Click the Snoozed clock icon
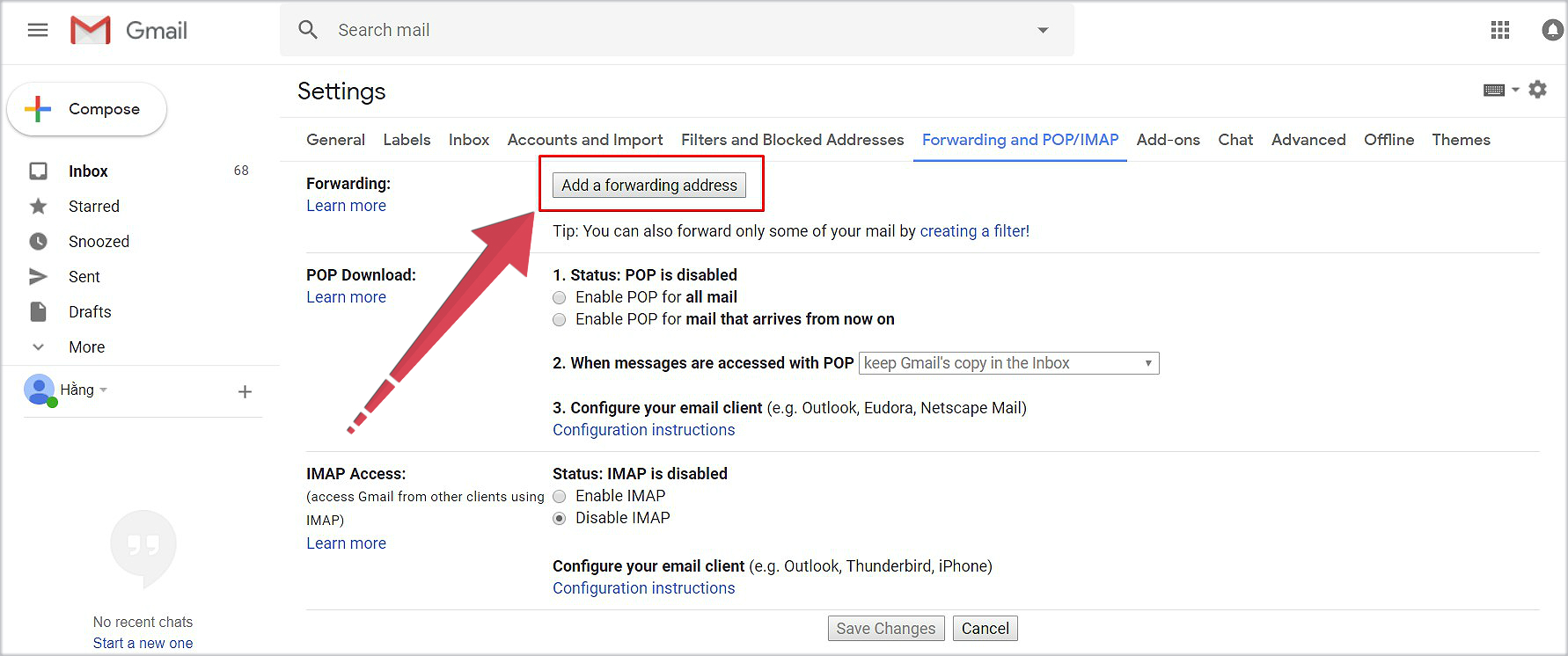Viewport: 1568px width, 656px height. pos(39,242)
